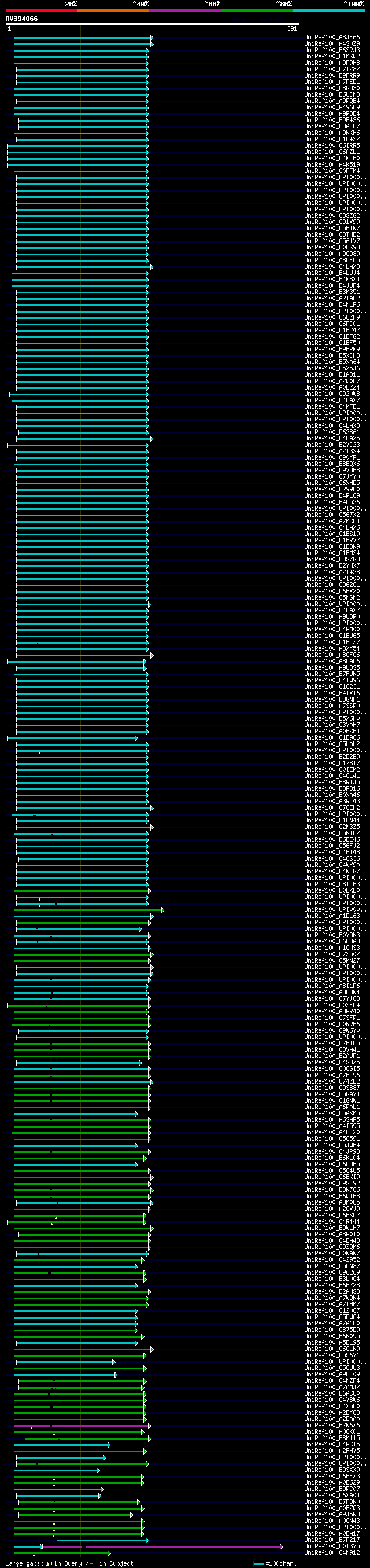The height and width of the screenshot is (1568, 370).
Task: Select hit label UniRef100_Q5KN27
Action: tap(332, 960)
